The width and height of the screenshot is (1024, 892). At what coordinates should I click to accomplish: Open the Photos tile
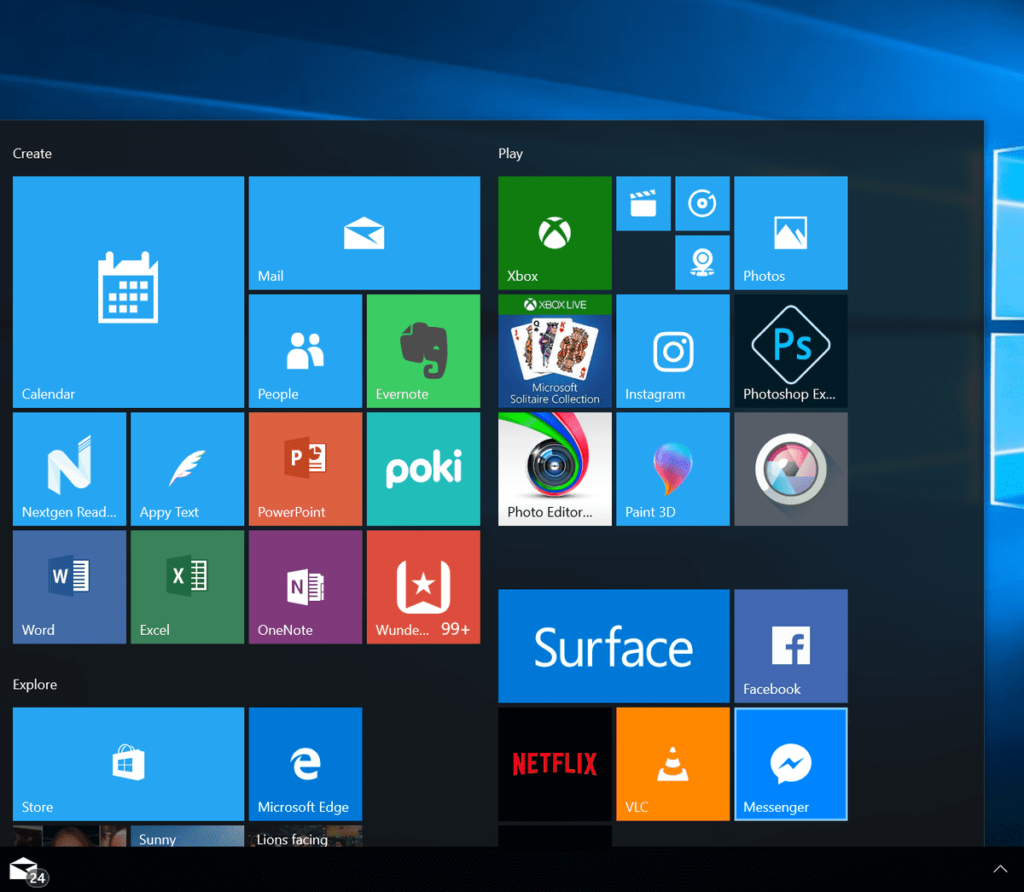tap(791, 233)
